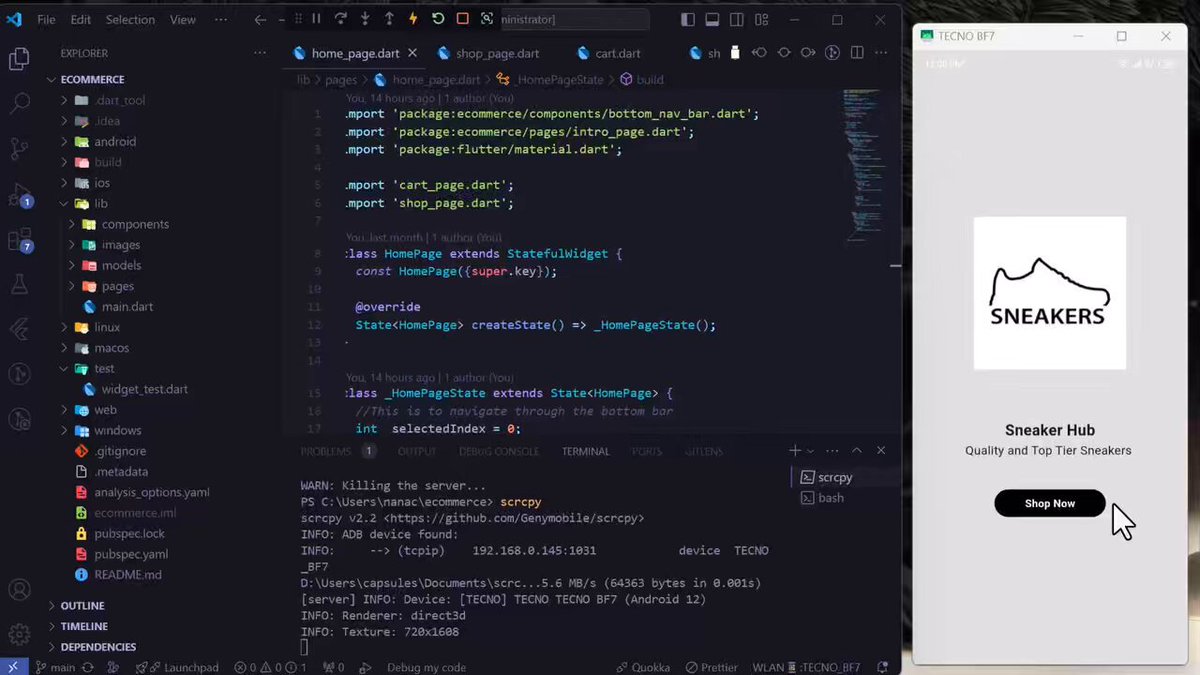This screenshot has width=1200, height=675.
Task: Click the green Restart debug icon
Action: pyautogui.click(x=438, y=19)
